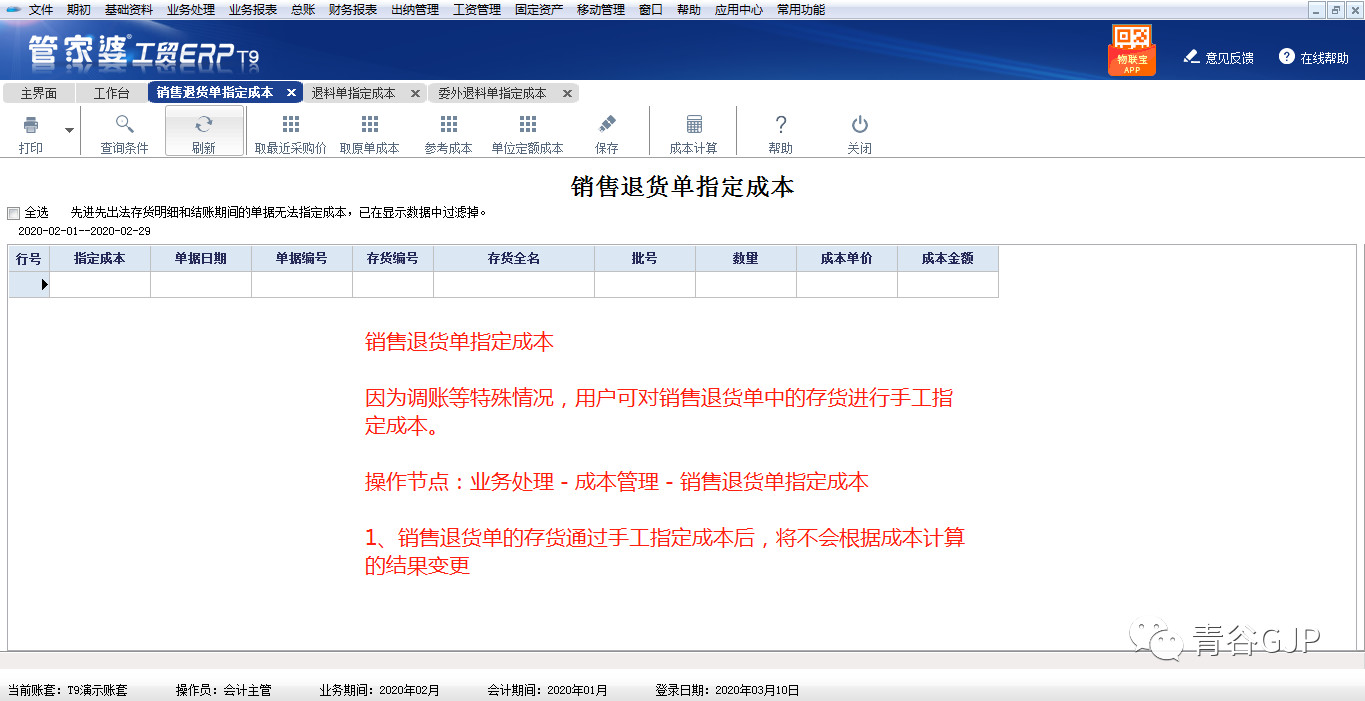Click the 刷新 refresh icon
This screenshot has height=701, width=1365.
pos(204,130)
